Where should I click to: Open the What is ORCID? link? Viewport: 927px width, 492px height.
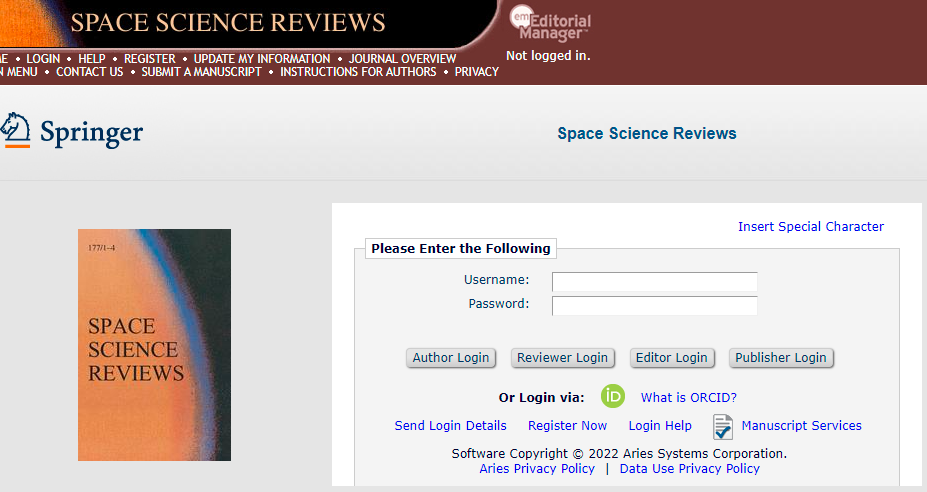click(x=688, y=397)
